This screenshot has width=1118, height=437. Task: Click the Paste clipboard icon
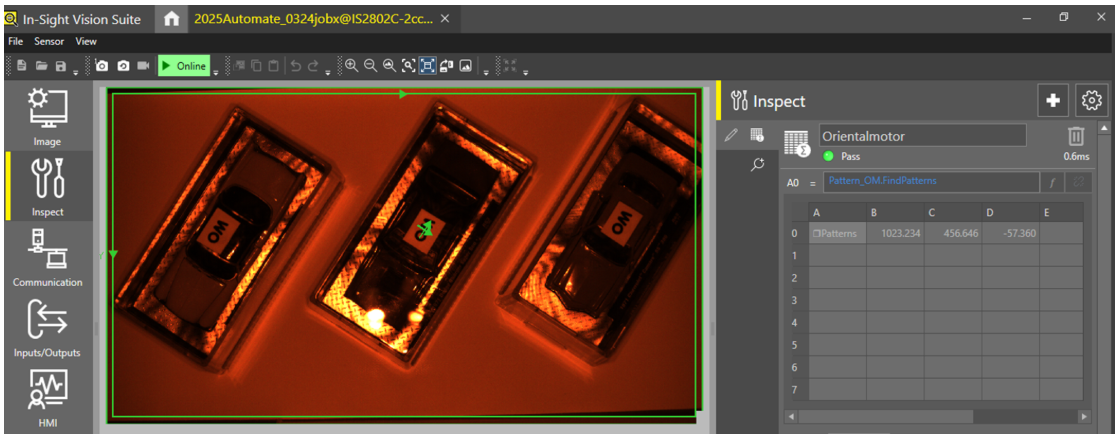(272, 66)
